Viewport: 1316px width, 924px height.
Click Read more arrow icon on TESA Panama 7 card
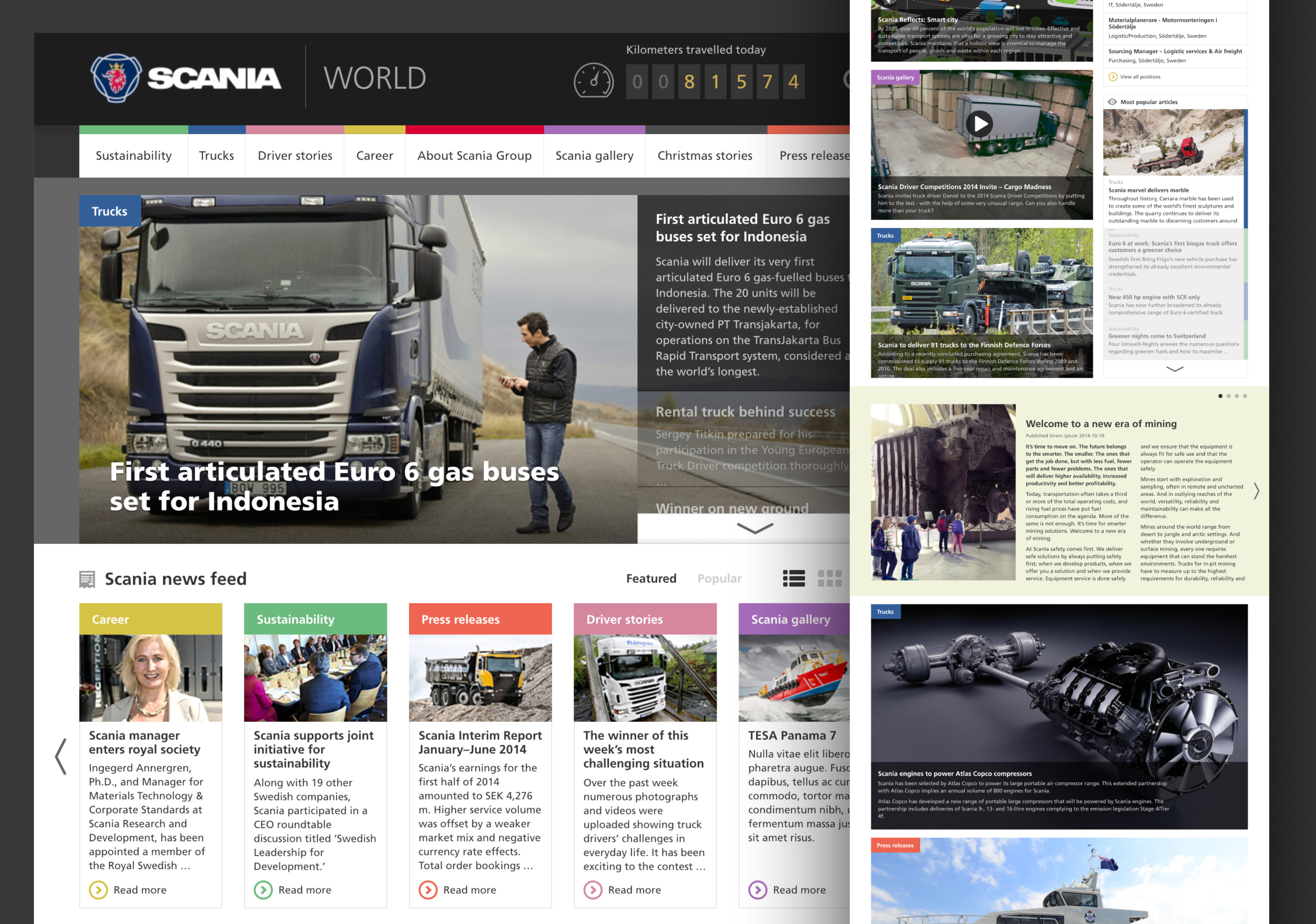pos(758,890)
